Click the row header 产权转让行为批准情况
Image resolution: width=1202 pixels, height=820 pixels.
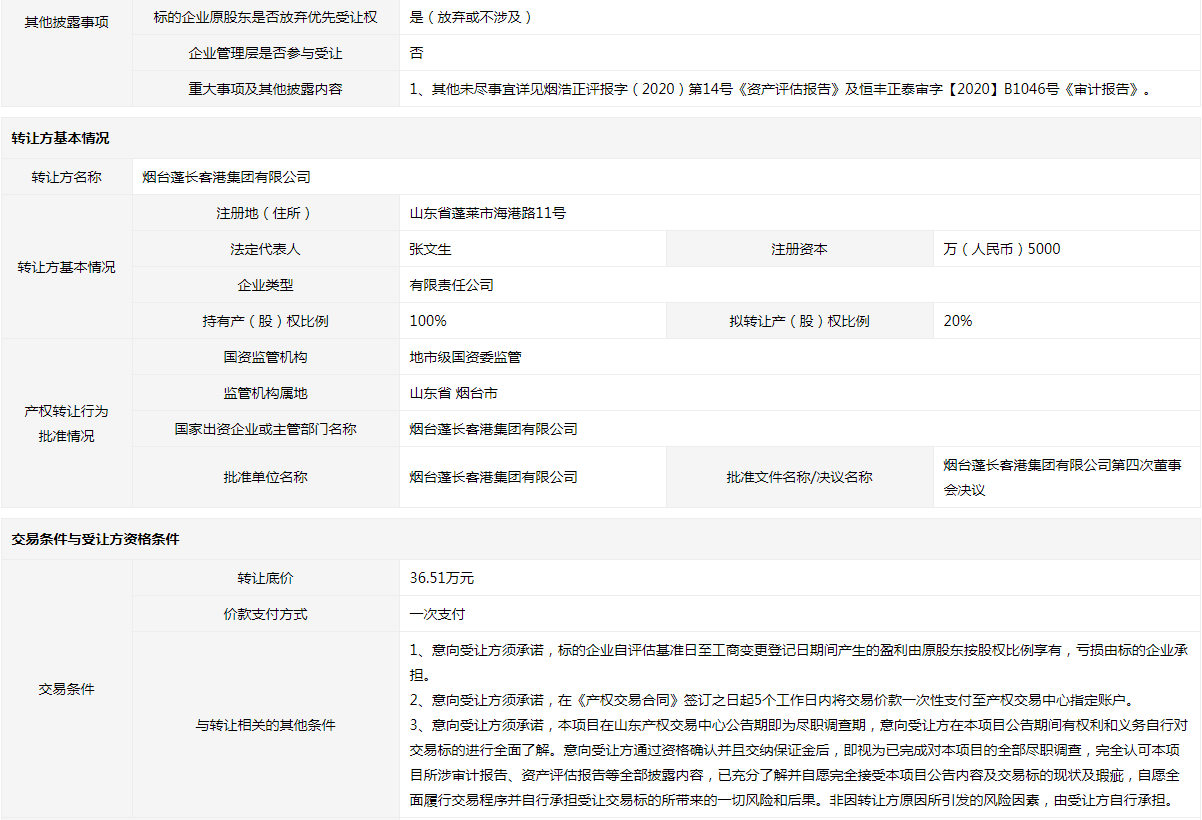[x=66, y=424]
